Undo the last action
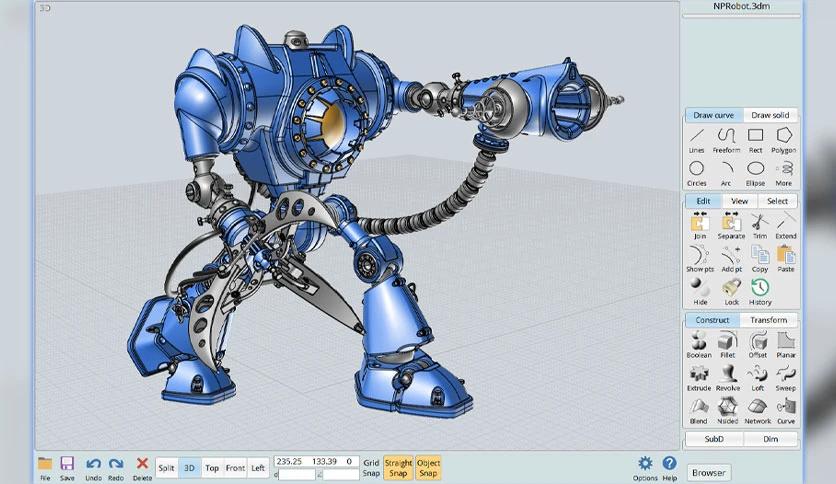The height and width of the screenshot is (484, 836). (93, 468)
